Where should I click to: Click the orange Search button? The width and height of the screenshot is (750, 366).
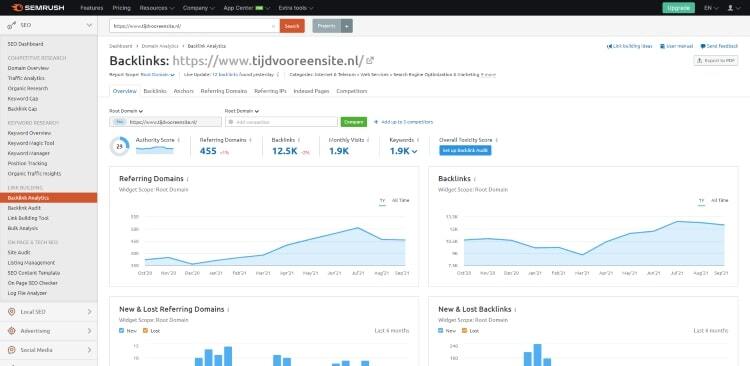click(292, 26)
